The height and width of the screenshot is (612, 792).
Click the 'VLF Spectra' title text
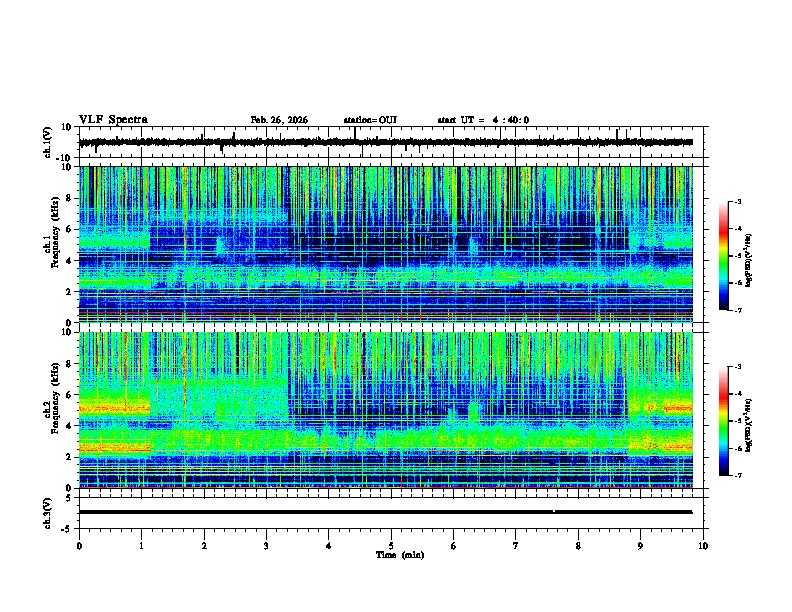[113, 120]
